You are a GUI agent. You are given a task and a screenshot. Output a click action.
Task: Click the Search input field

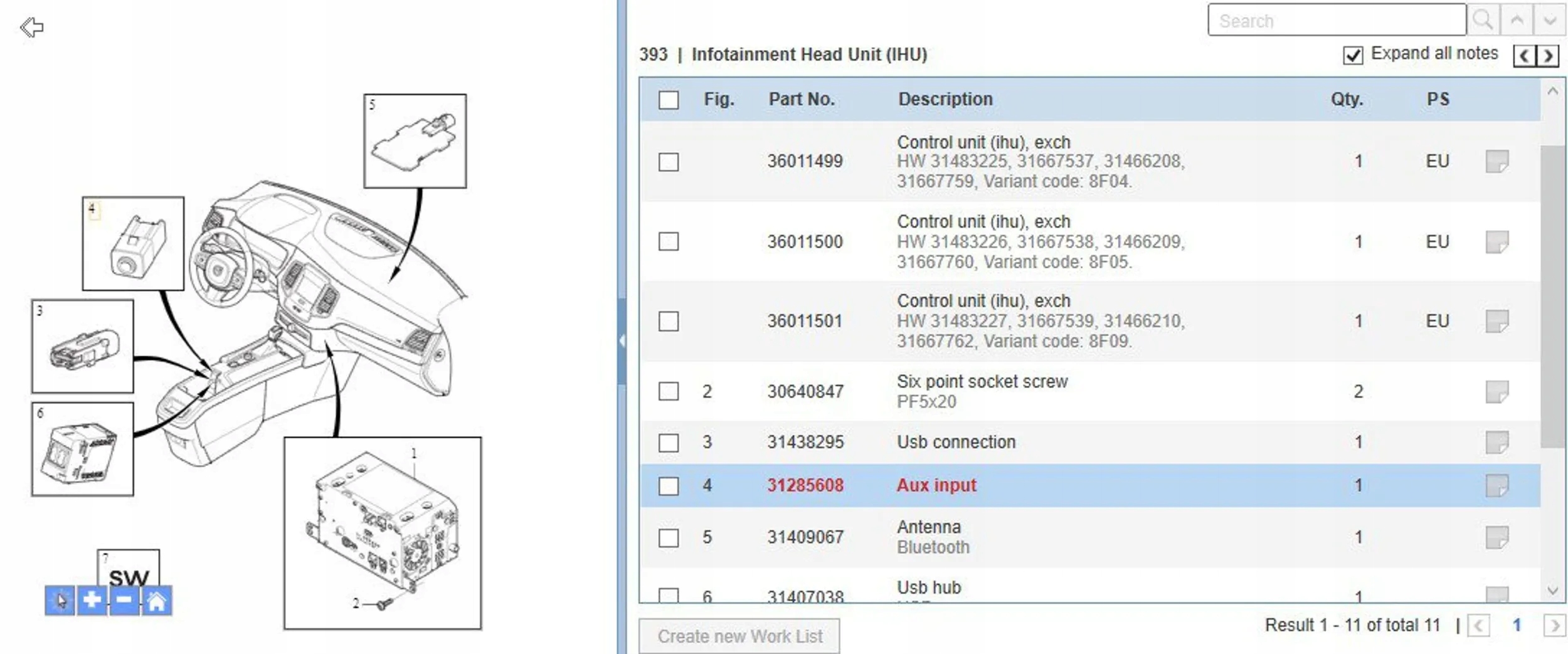click(1337, 20)
